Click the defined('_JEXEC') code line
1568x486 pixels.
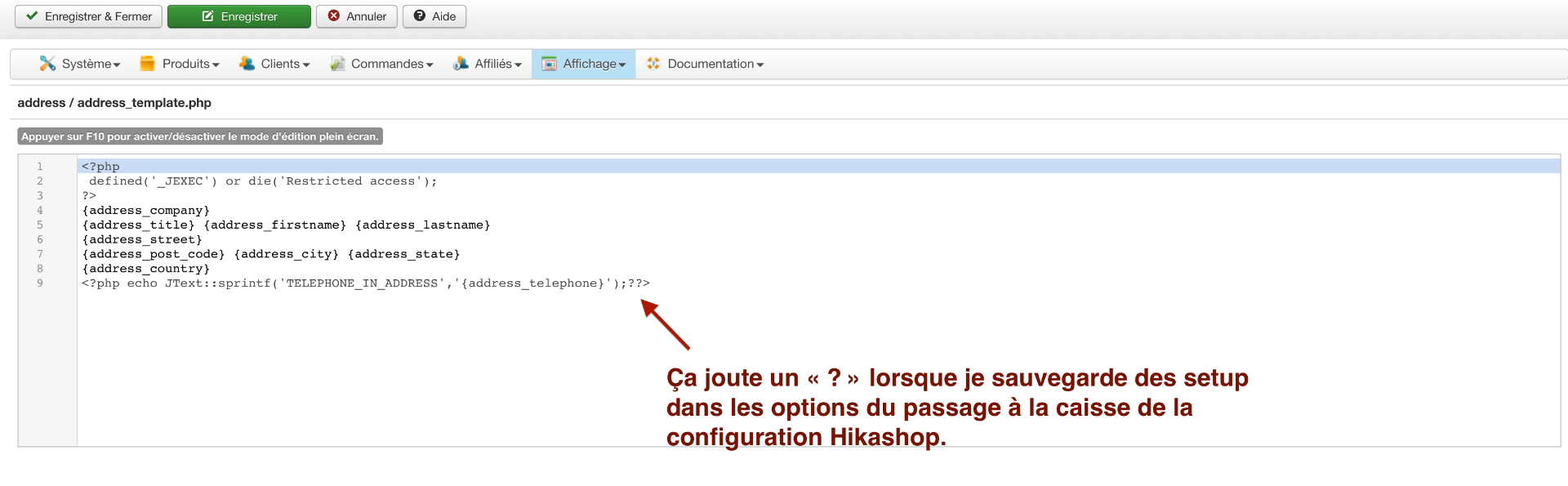(263, 181)
